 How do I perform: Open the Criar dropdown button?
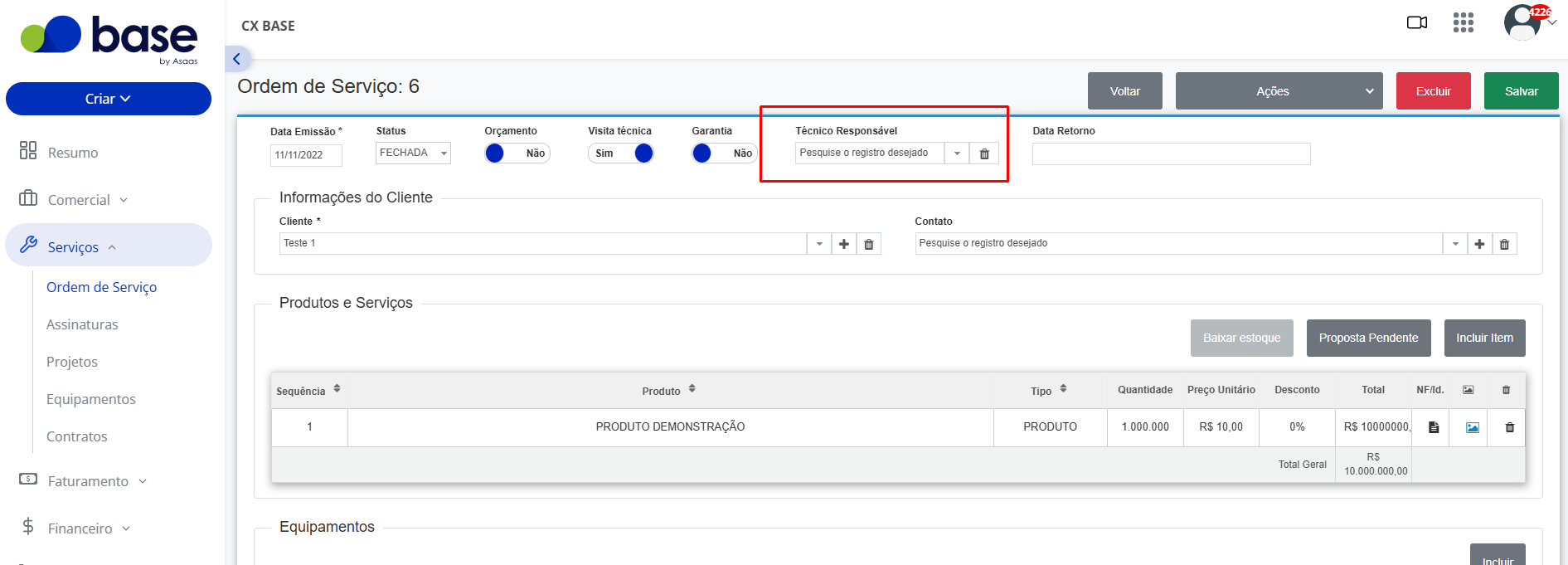109,99
